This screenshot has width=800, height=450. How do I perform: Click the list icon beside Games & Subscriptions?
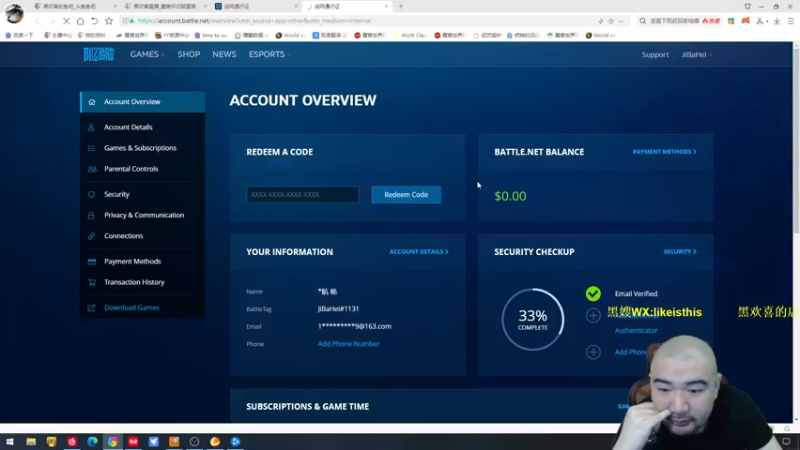tap(91, 148)
